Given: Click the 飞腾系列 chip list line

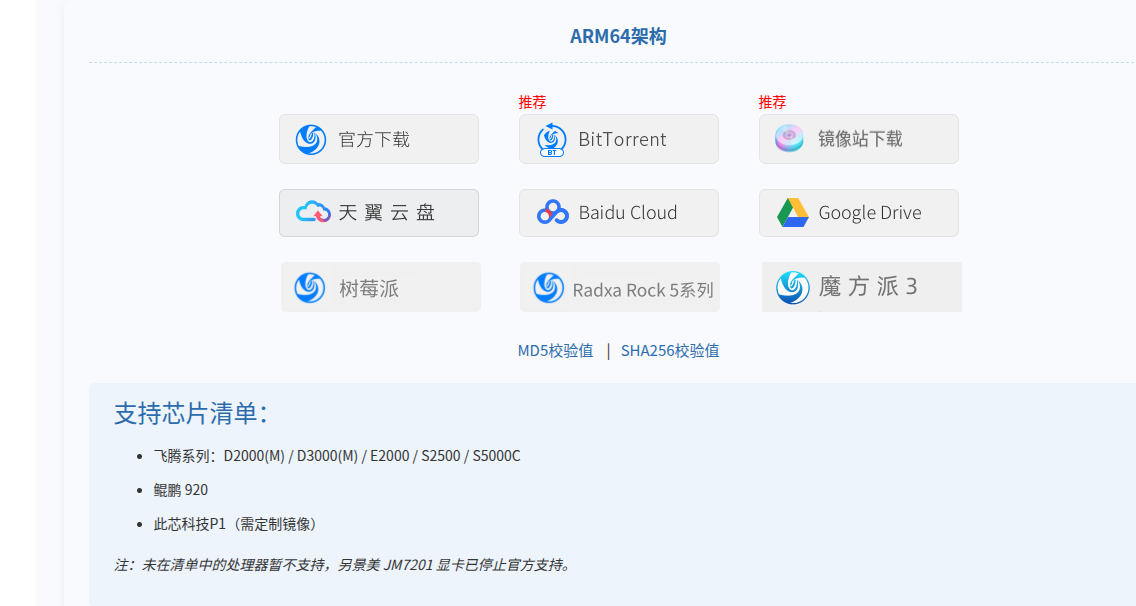Looking at the screenshot, I should [337, 456].
